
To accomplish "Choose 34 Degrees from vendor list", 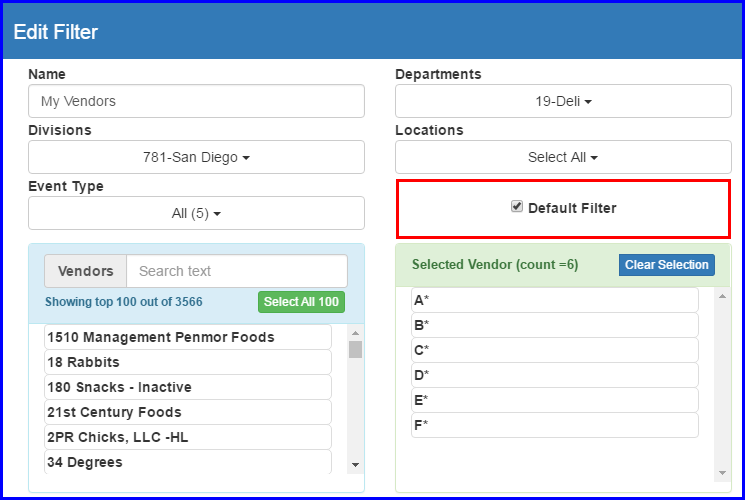I will click(x=187, y=462).
